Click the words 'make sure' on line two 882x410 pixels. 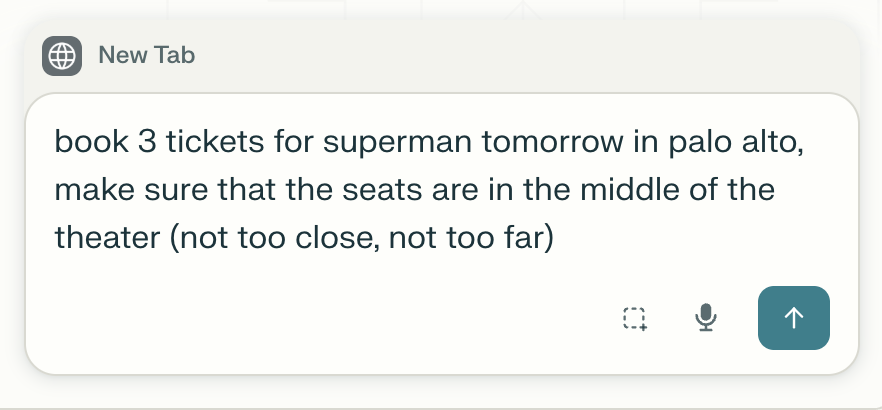(x=131, y=190)
